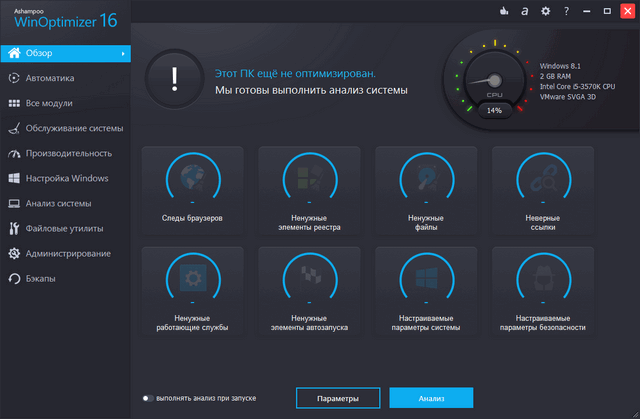The image size is (640, 419).
Task: Open Обслуживание системы in the sidebar
Action: pos(74,127)
